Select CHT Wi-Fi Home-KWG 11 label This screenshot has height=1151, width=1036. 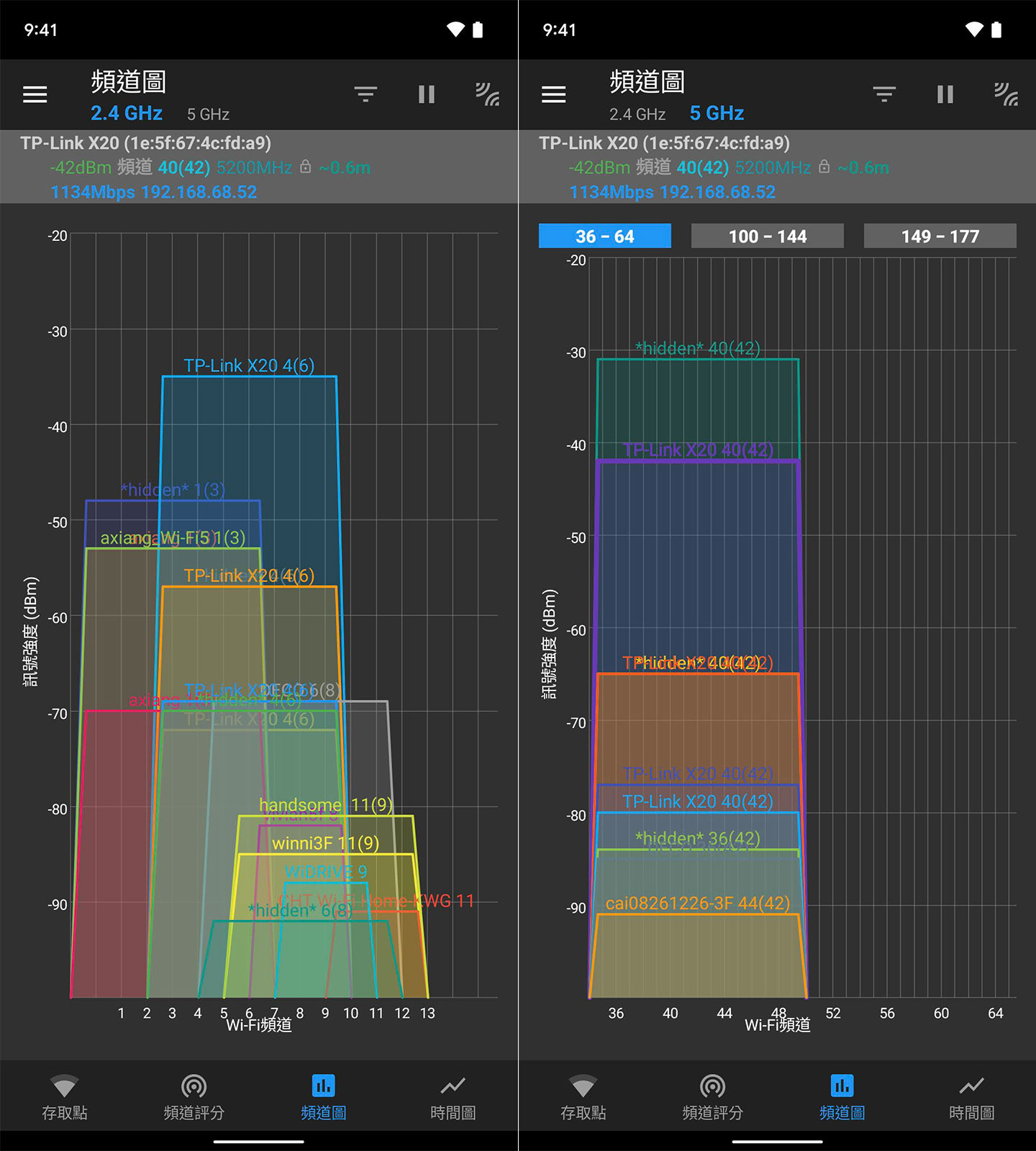(376, 901)
